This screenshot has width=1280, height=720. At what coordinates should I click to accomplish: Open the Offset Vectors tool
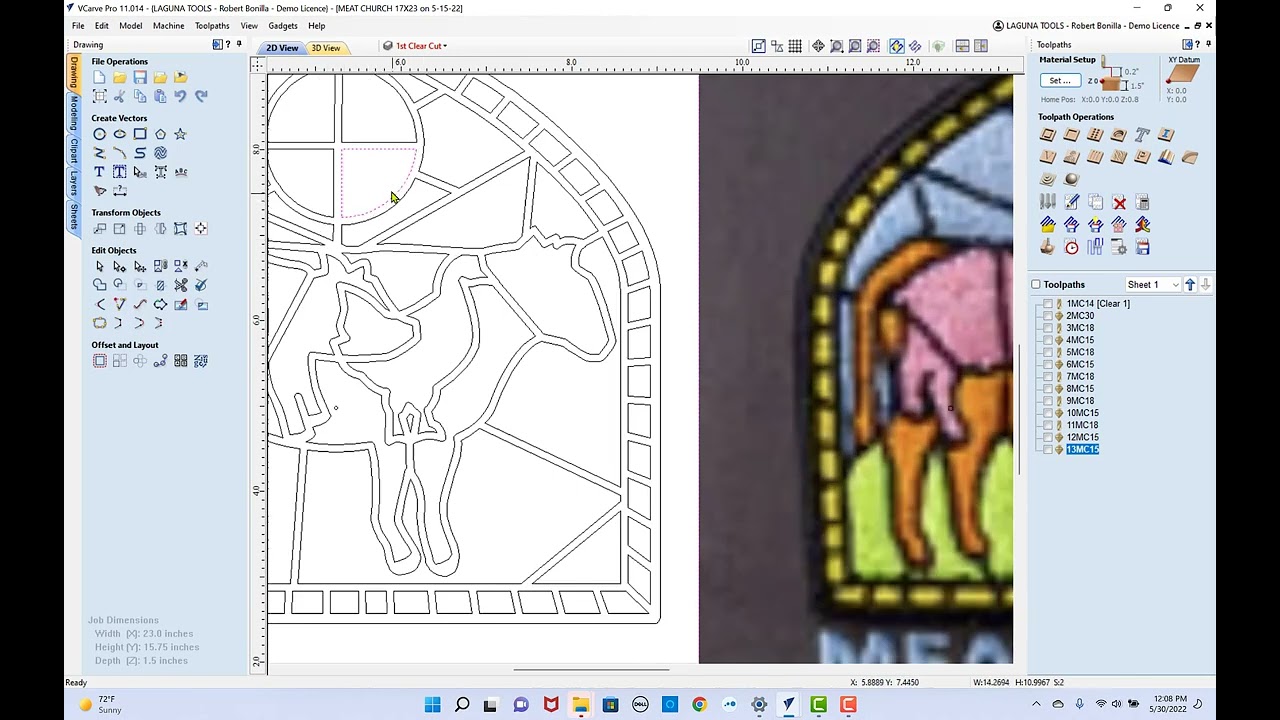[x=99, y=361]
